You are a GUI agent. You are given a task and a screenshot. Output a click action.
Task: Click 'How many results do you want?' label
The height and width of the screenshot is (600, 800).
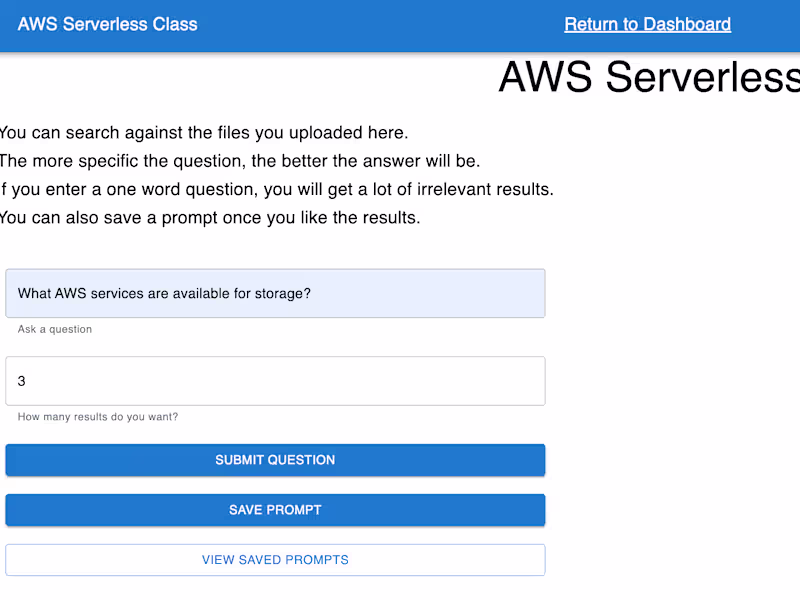click(98, 417)
